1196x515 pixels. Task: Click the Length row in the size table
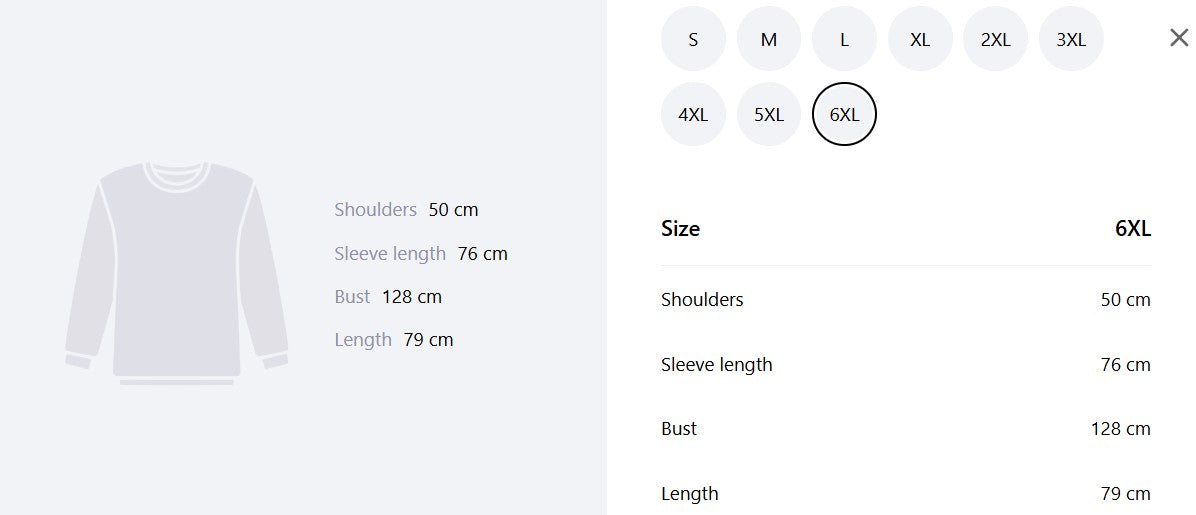905,493
